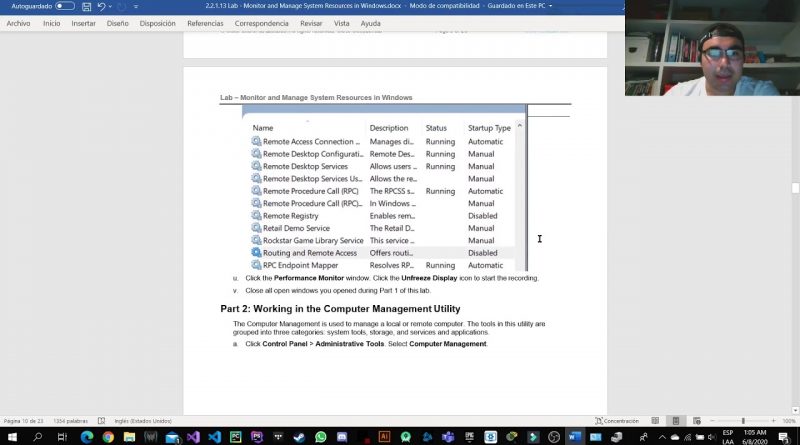Switch to Web Layout view icon
The height and width of the screenshot is (445, 800).
696,421
